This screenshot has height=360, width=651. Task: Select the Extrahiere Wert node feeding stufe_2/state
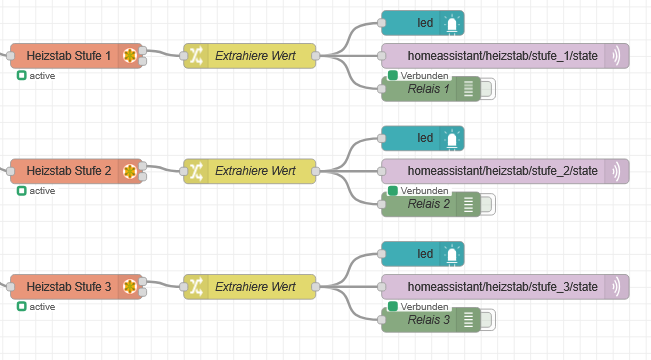250,171
